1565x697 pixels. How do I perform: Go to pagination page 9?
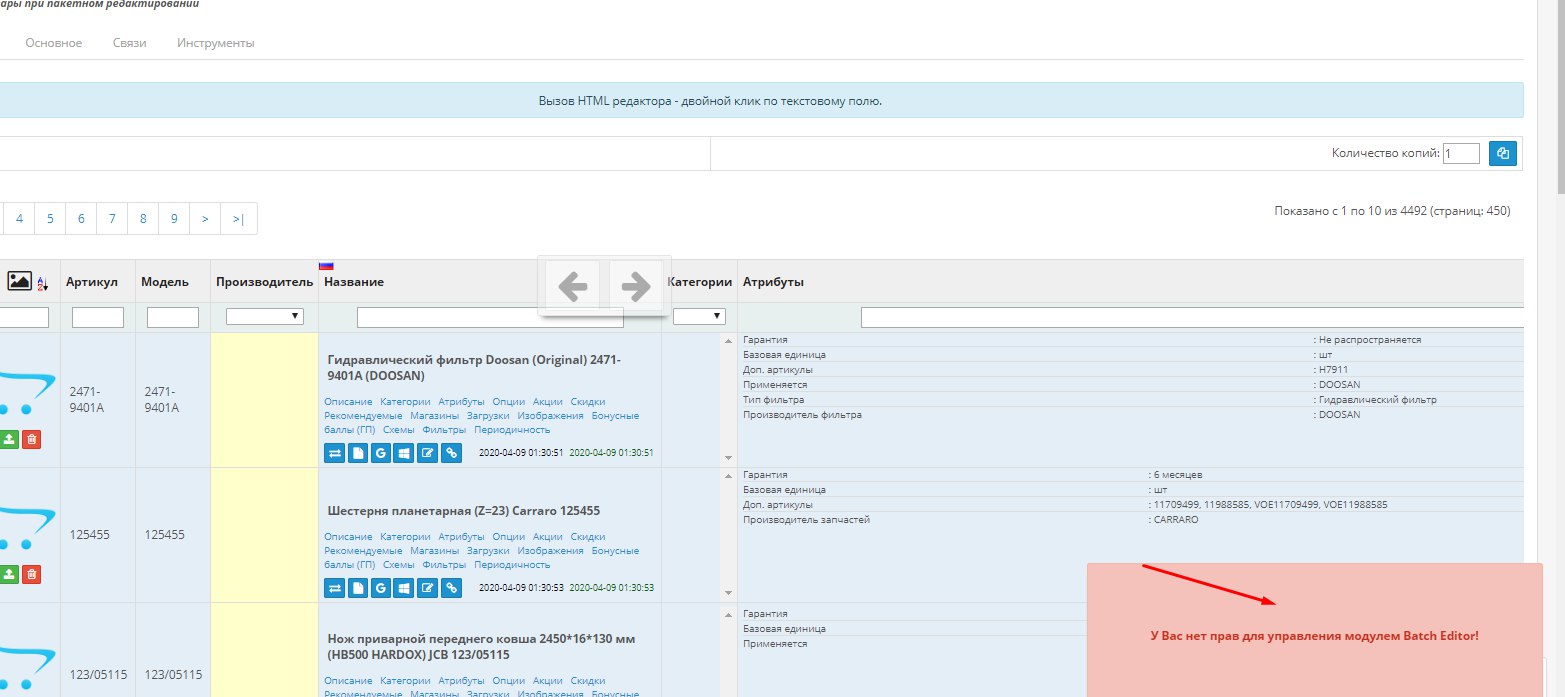174,218
